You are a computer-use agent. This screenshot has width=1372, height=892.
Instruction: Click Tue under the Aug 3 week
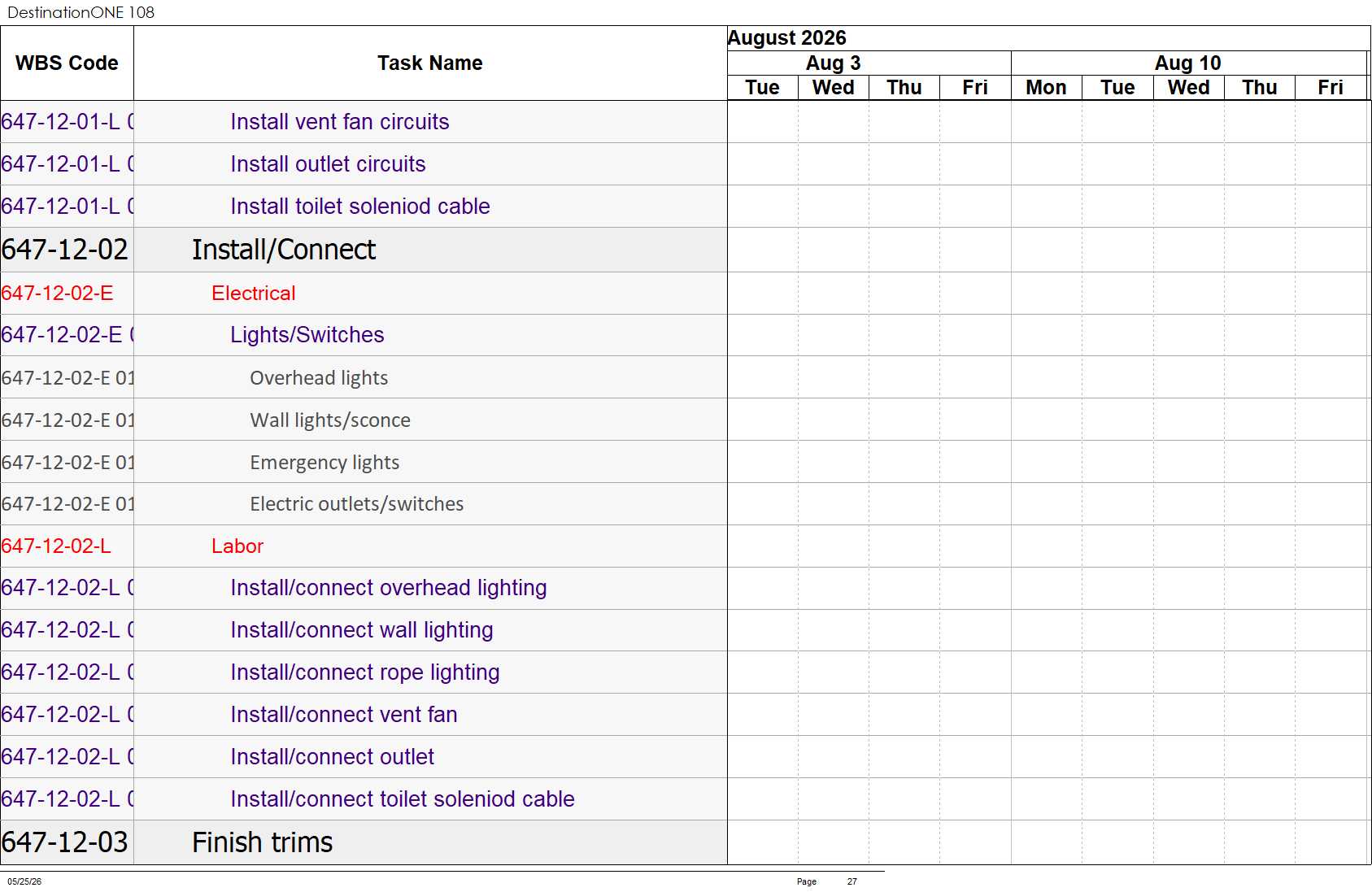tap(762, 87)
